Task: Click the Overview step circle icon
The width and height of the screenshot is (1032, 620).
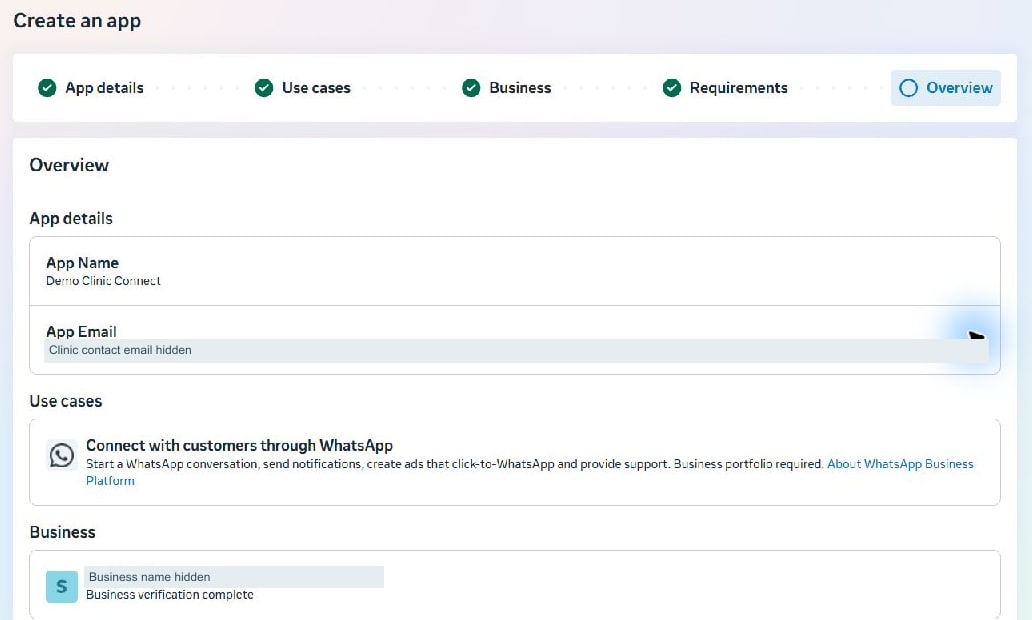Action: [908, 88]
